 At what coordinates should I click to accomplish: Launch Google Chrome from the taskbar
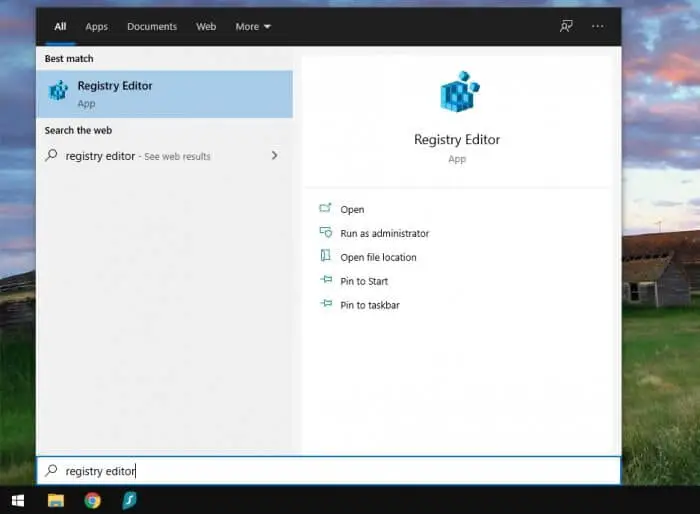92,501
